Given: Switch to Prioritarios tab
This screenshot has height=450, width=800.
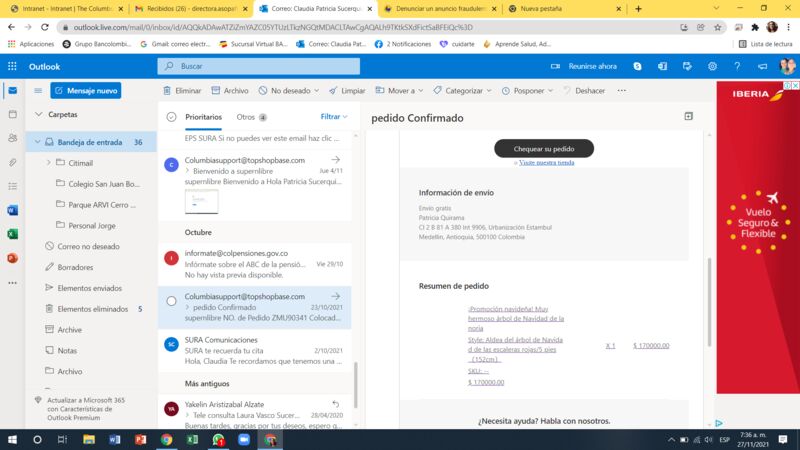Looking at the screenshot, I should click(x=203, y=117).
